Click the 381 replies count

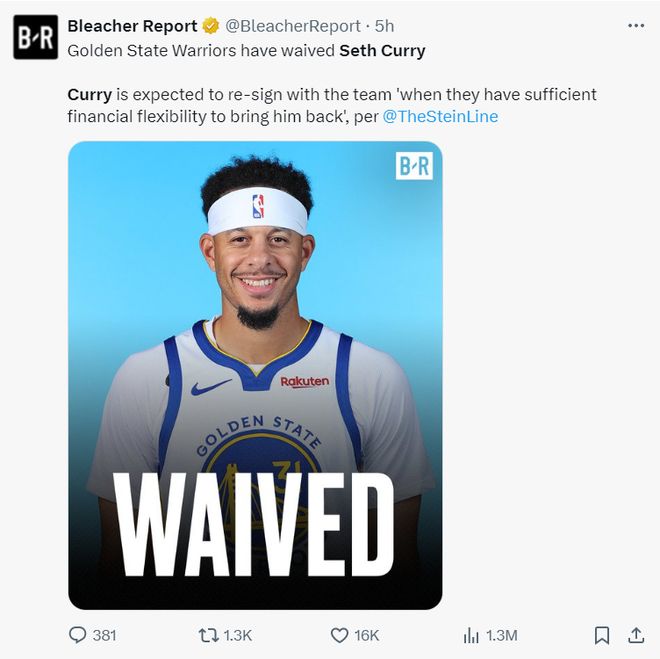pos(104,635)
